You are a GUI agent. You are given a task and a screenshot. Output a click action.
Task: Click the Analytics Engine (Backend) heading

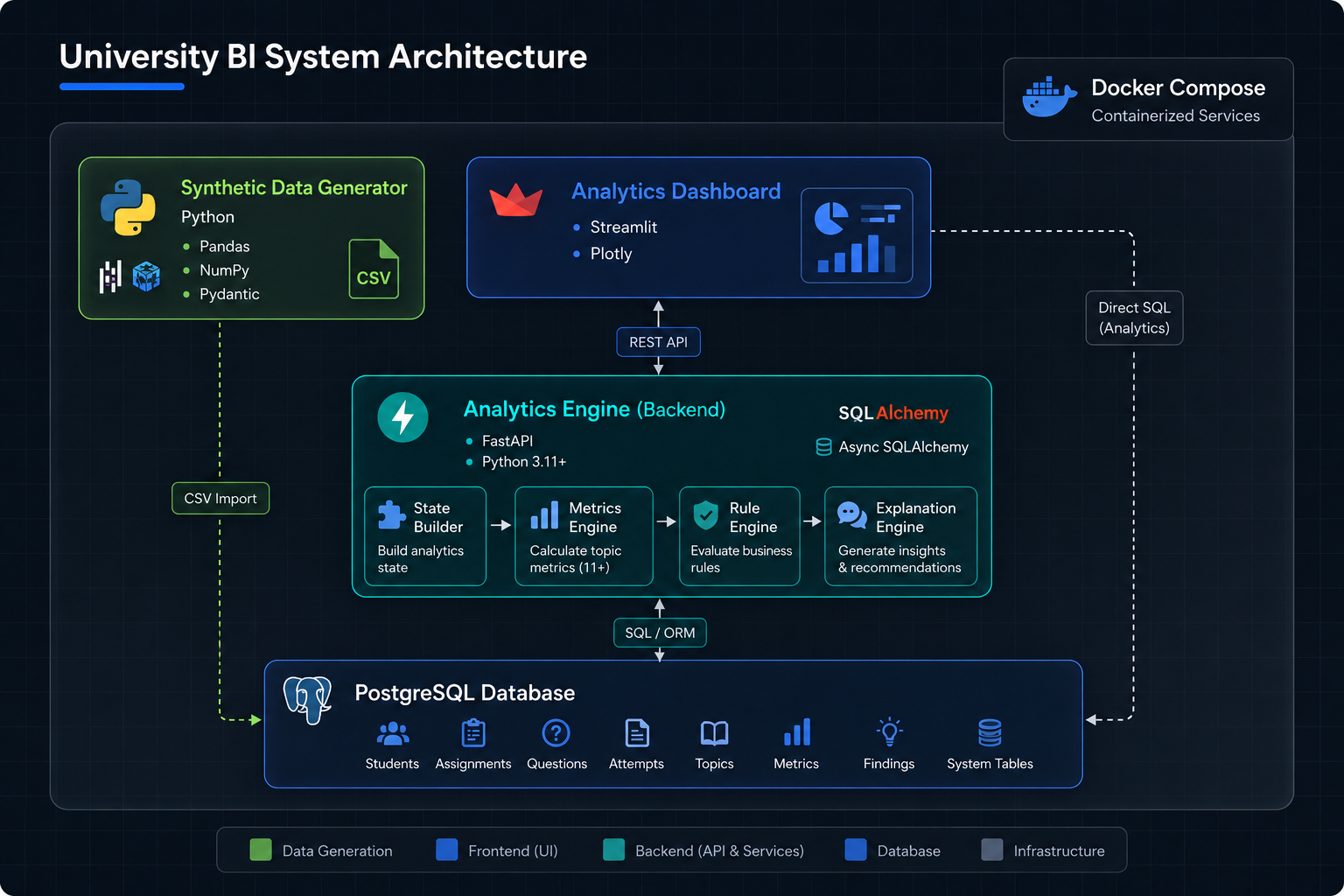(594, 409)
